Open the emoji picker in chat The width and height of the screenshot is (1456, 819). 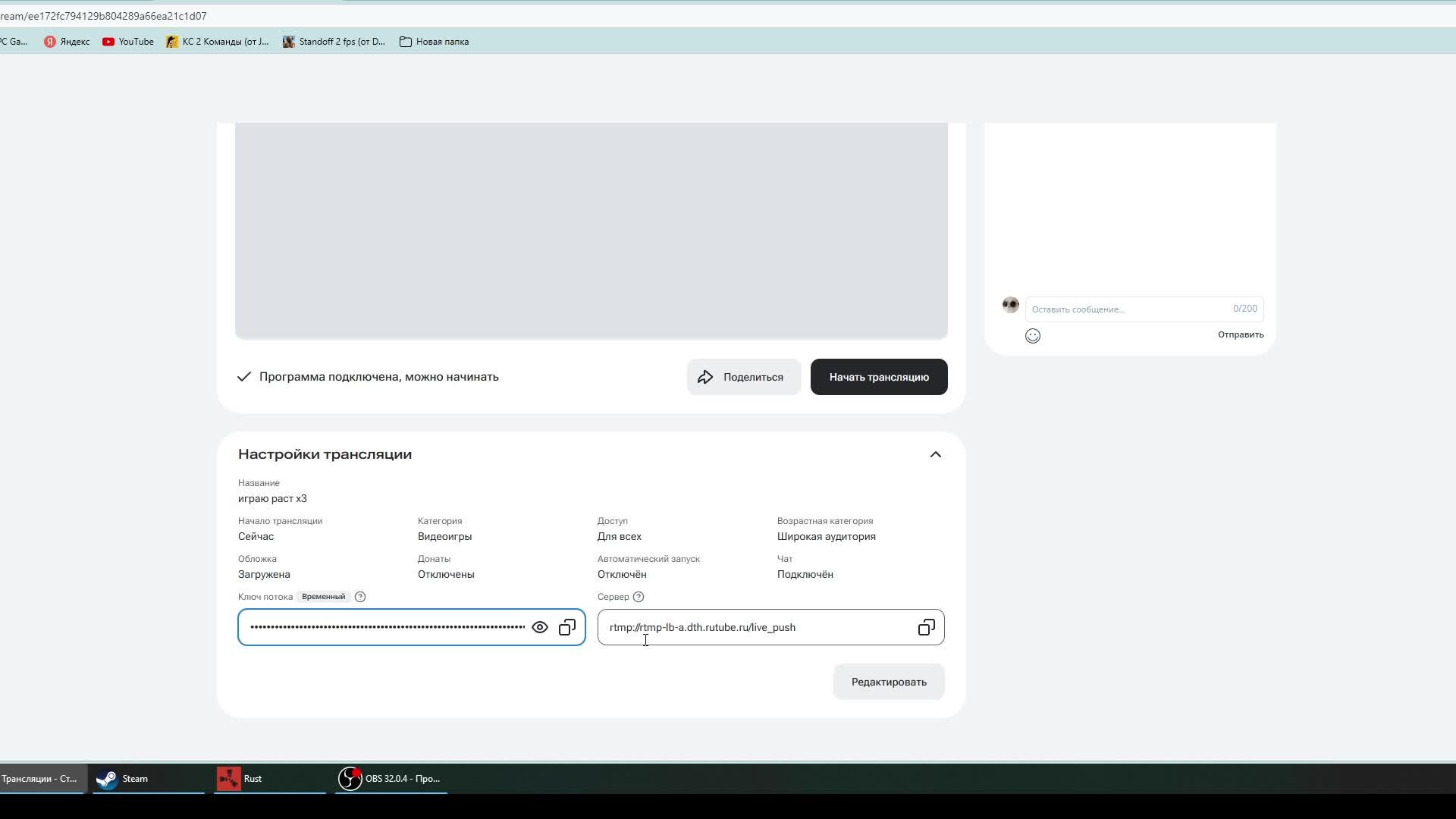click(x=1033, y=336)
